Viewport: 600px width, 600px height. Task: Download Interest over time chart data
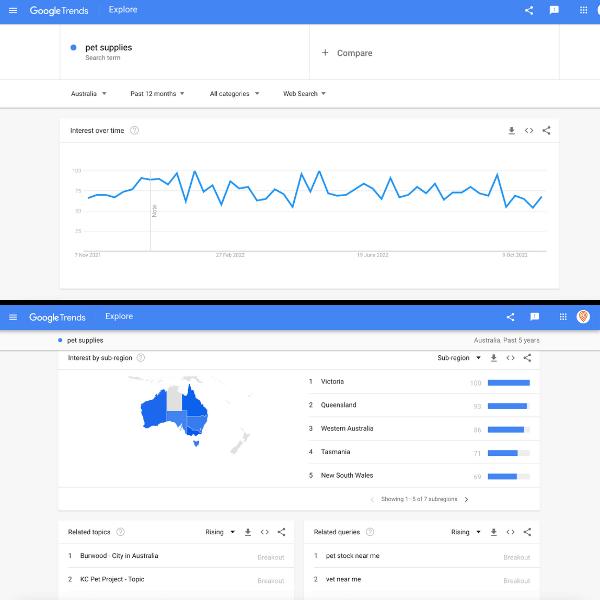(511, 130)
